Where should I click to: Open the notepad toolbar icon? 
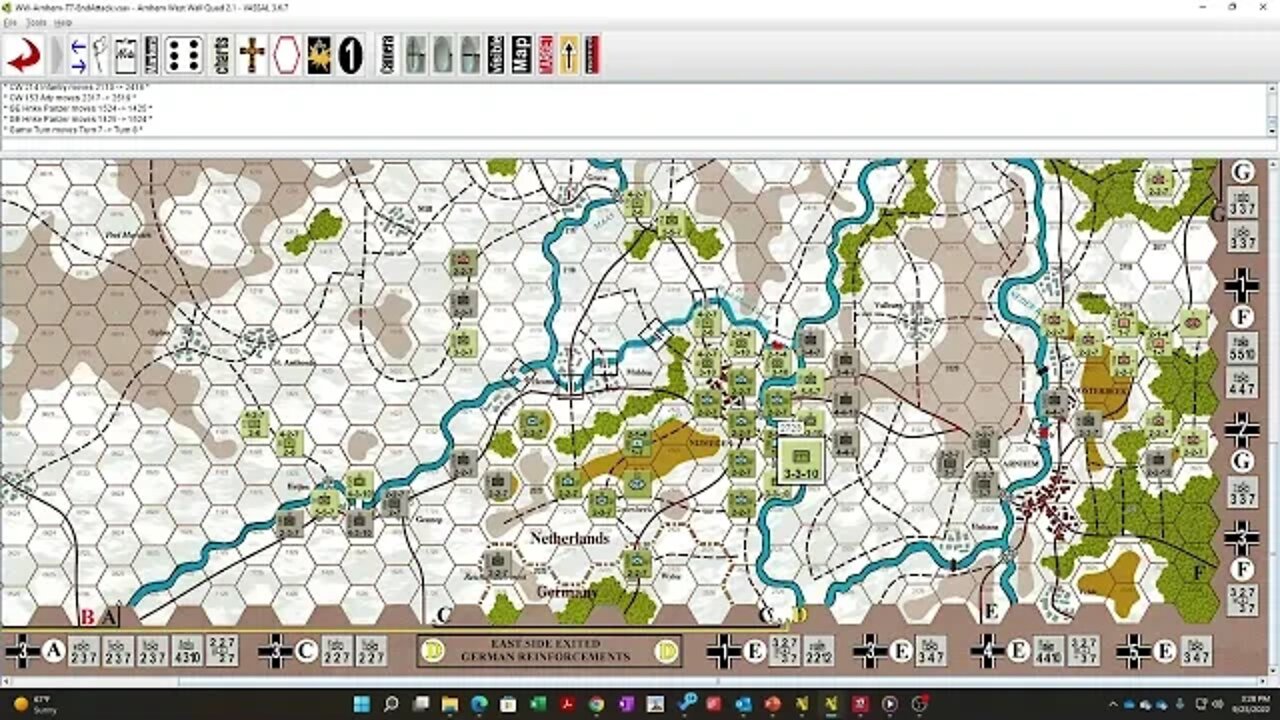(126, 55)
